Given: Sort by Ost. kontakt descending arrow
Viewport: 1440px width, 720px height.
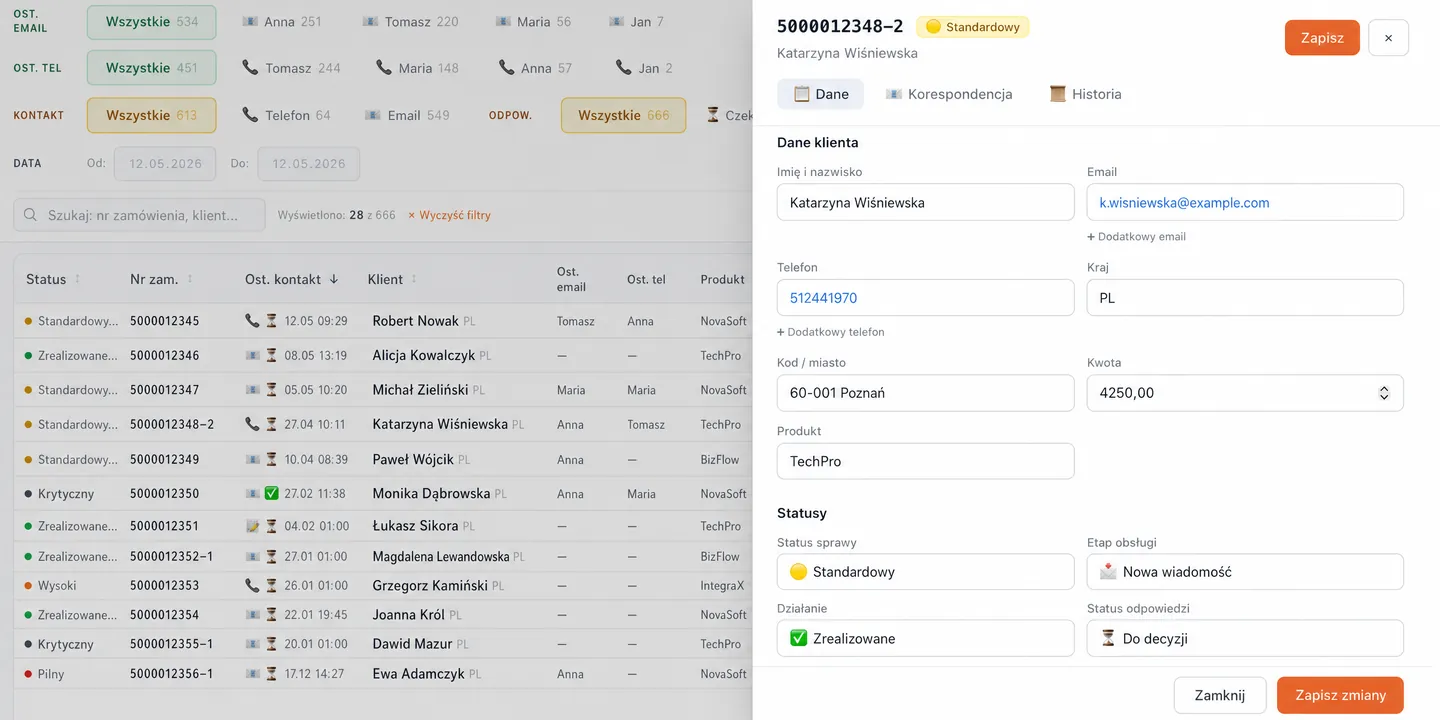Looking at the screenshot, I should tap(334, 279).
